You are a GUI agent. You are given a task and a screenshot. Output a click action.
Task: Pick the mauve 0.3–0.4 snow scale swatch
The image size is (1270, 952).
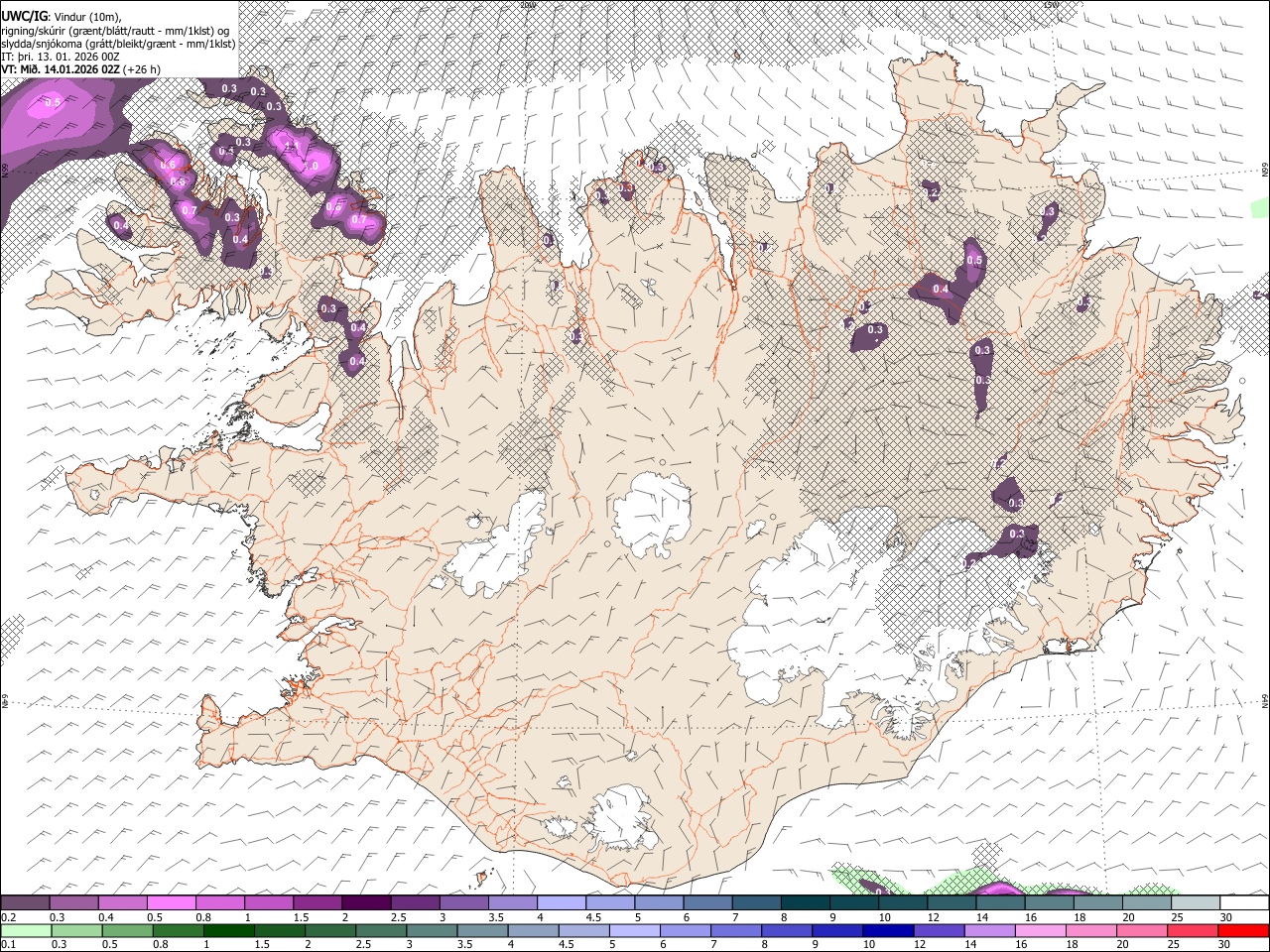(x=74, y=902)
